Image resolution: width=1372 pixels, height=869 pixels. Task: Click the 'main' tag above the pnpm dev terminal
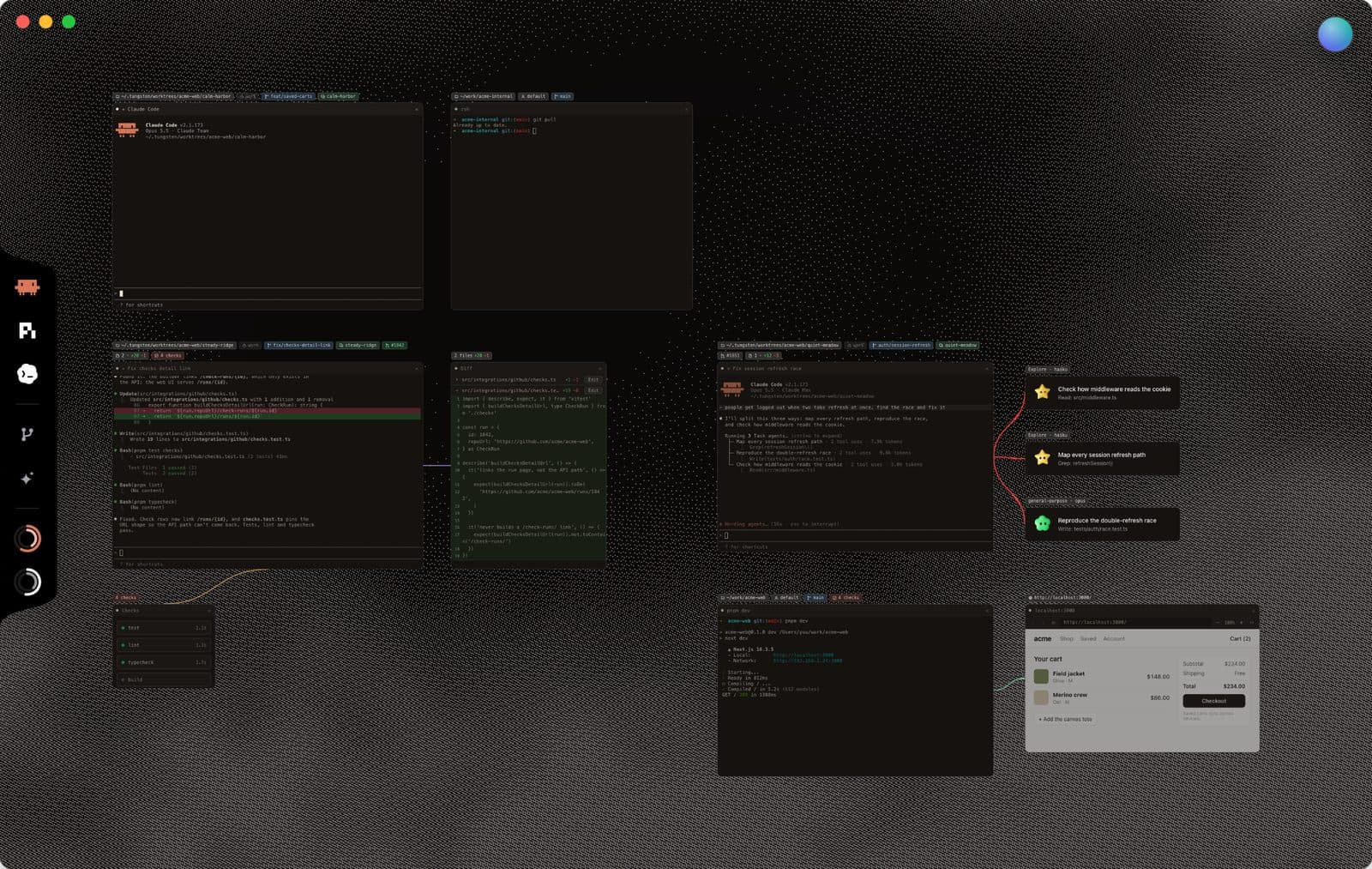815,597
